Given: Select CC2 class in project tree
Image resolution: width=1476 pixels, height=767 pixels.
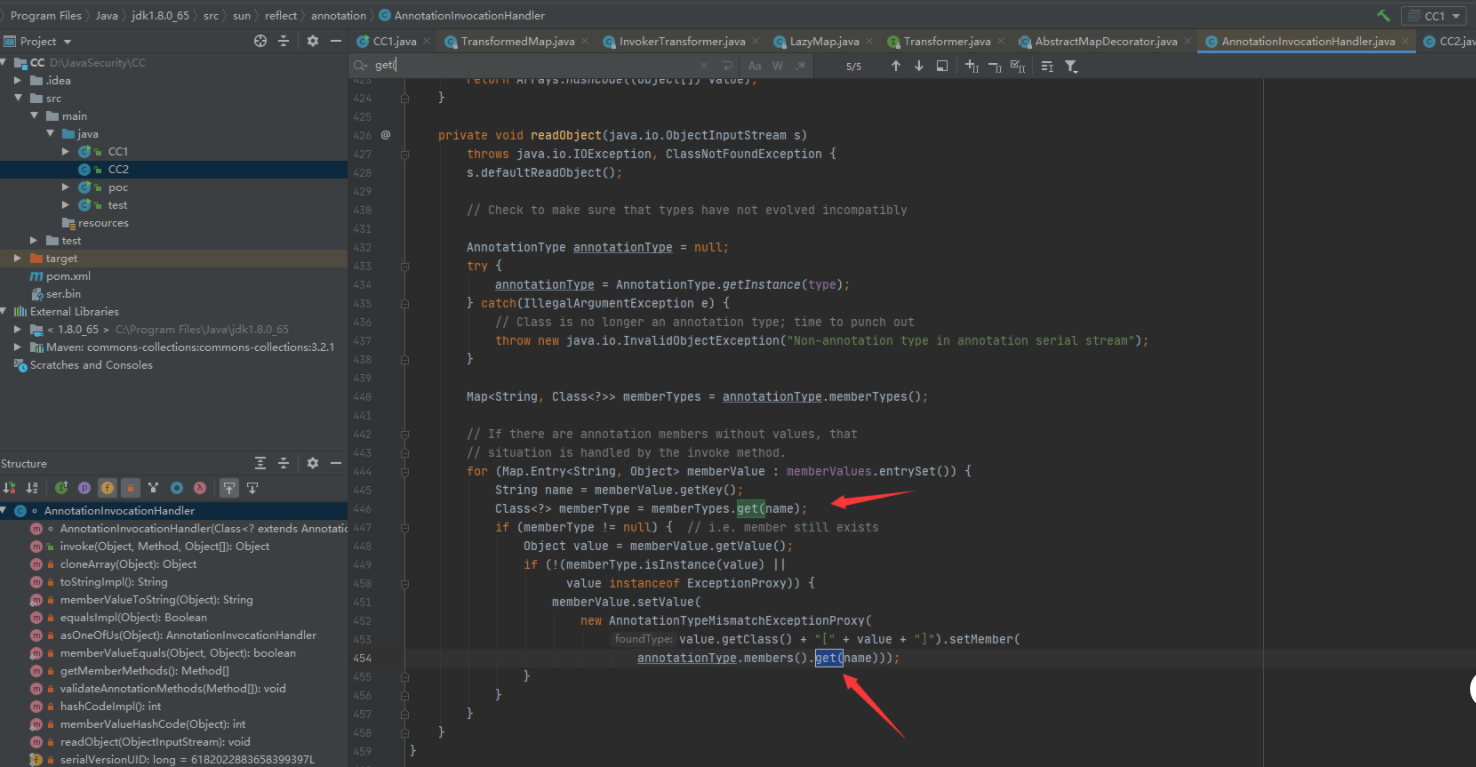Looking at the screenshot, I should [x=118, y=169].
